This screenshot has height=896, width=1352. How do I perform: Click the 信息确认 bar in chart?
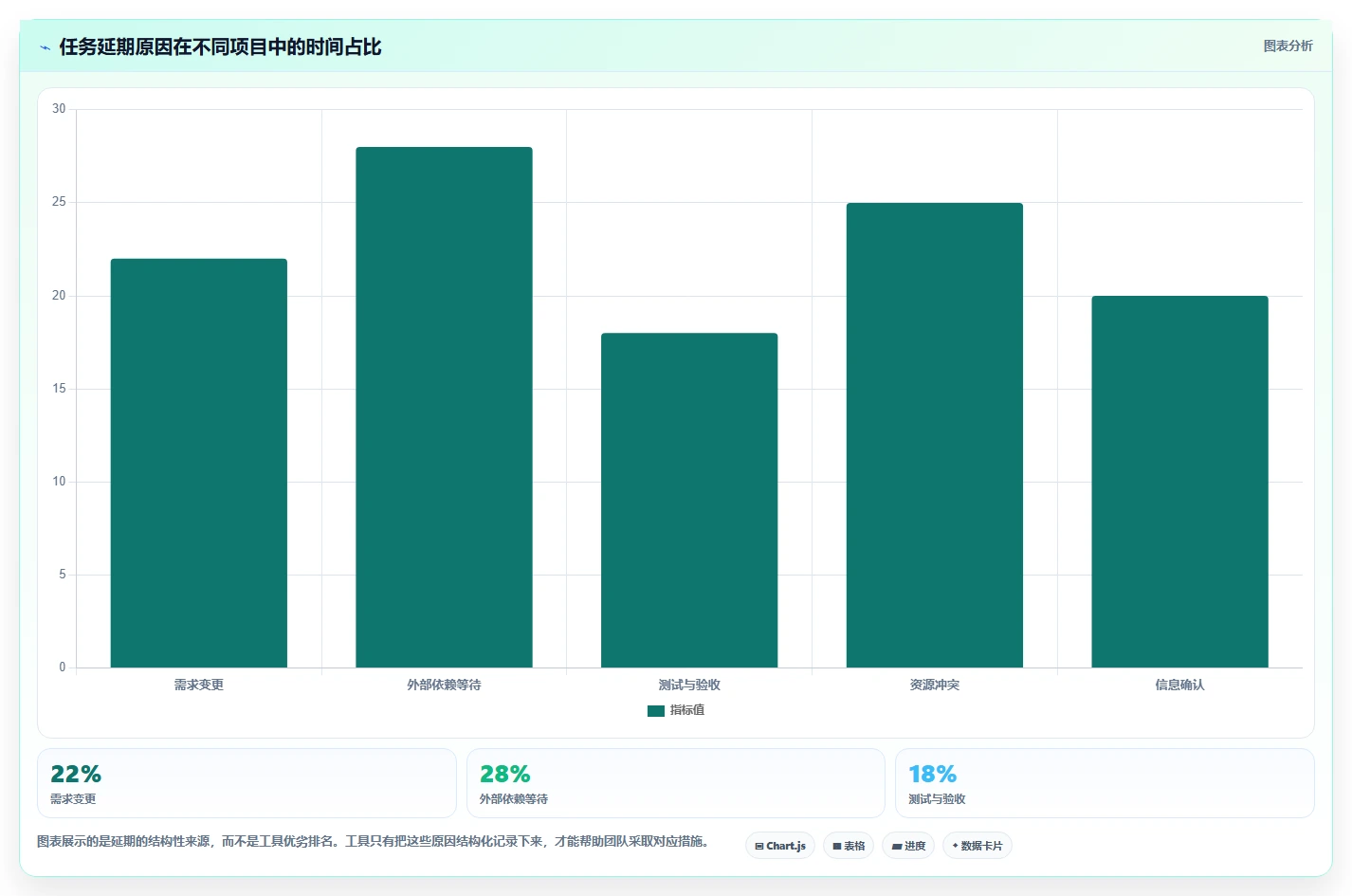[x=1179, y=482]
